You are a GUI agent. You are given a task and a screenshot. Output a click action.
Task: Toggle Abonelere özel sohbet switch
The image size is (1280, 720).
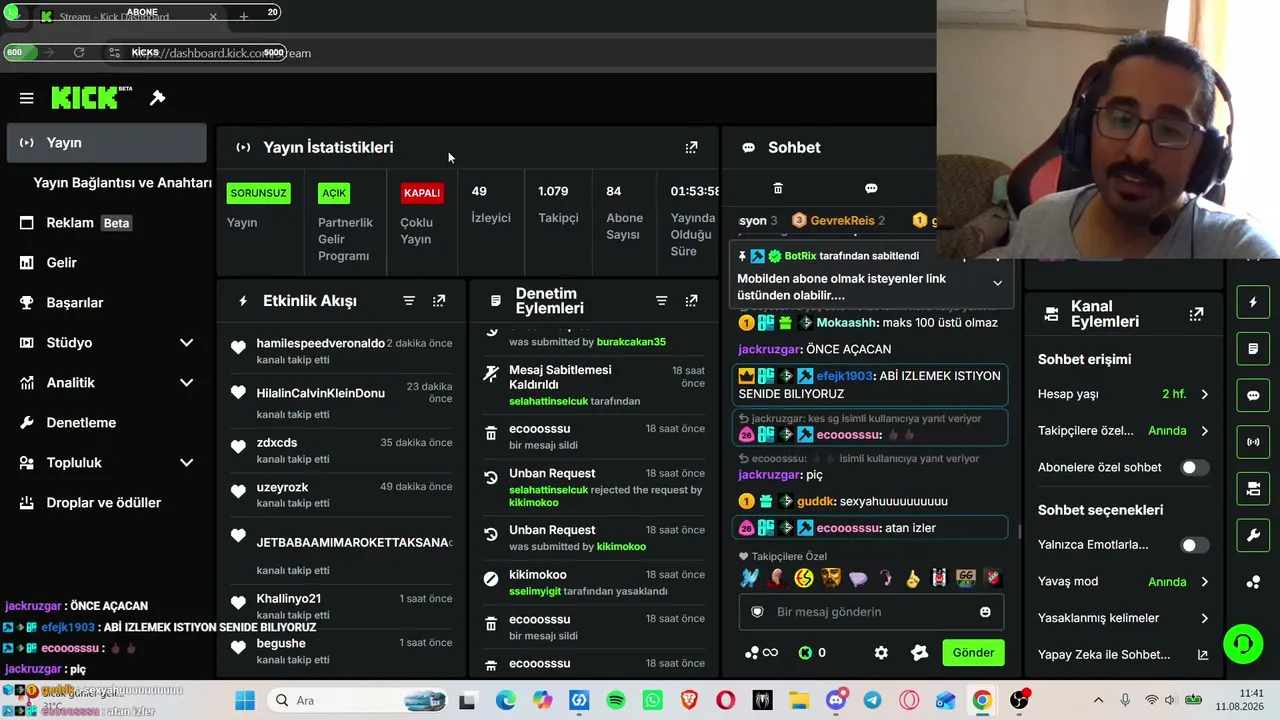1194,467
